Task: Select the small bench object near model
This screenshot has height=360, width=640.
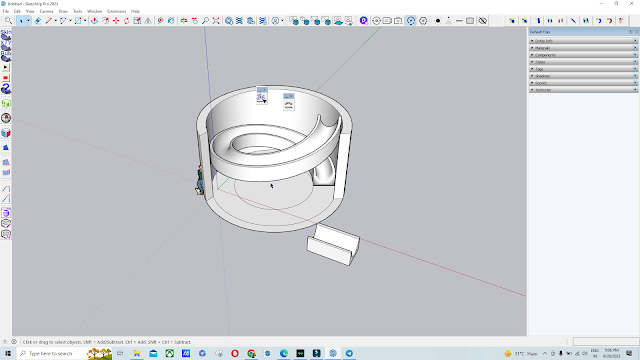Action: click(333, 244)
